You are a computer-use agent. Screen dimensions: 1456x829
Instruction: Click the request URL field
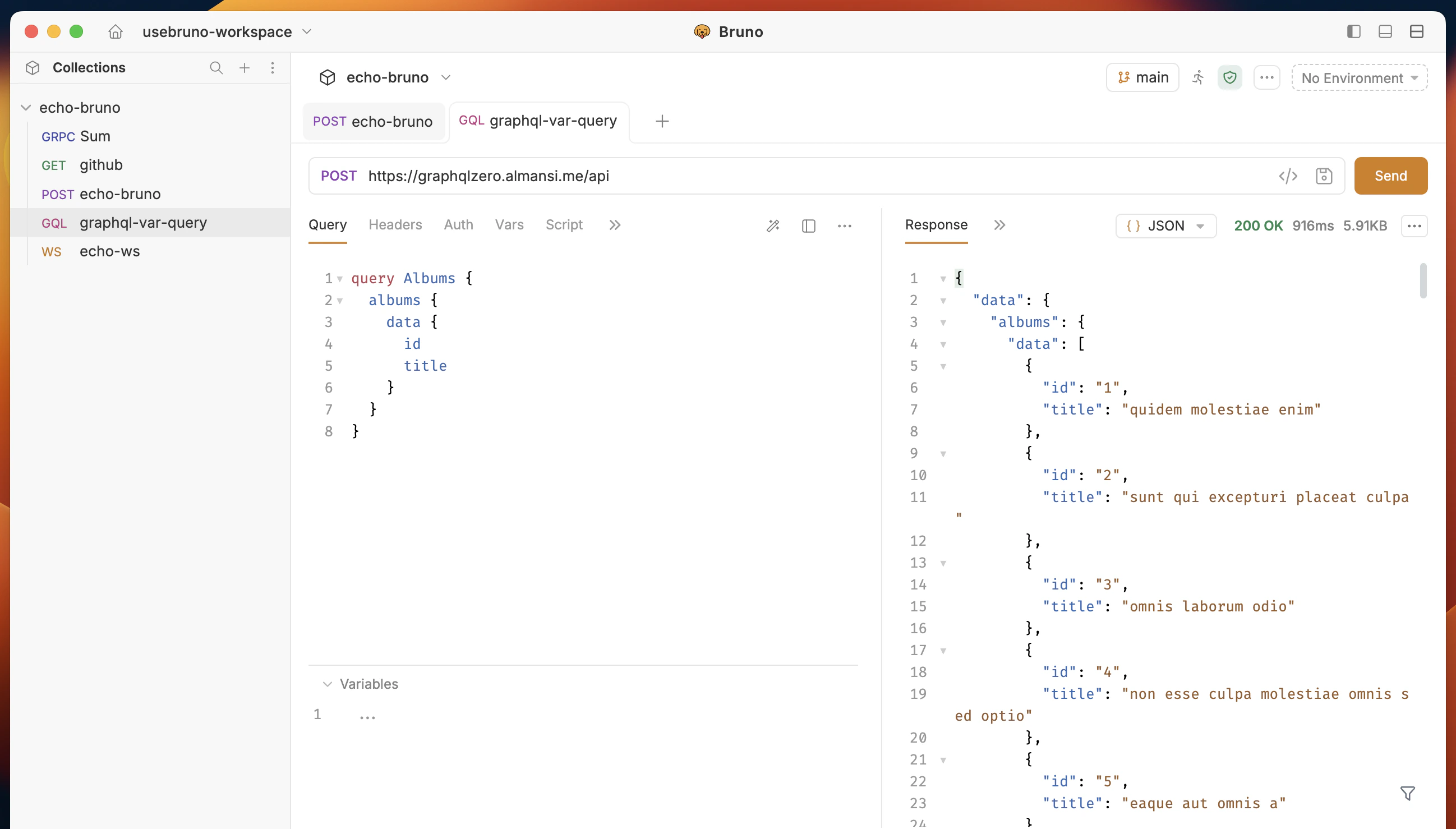point(797,176)
